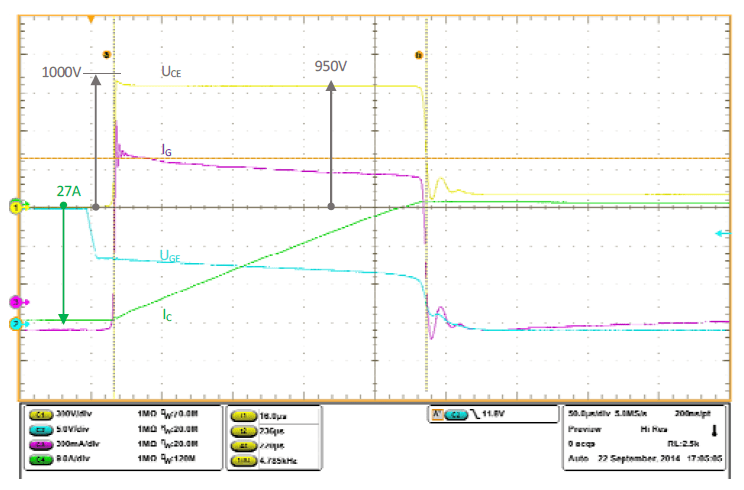Click the magenta C3 channel badge
The height and width of the screenshot is (490, 744).
(43, 445)
